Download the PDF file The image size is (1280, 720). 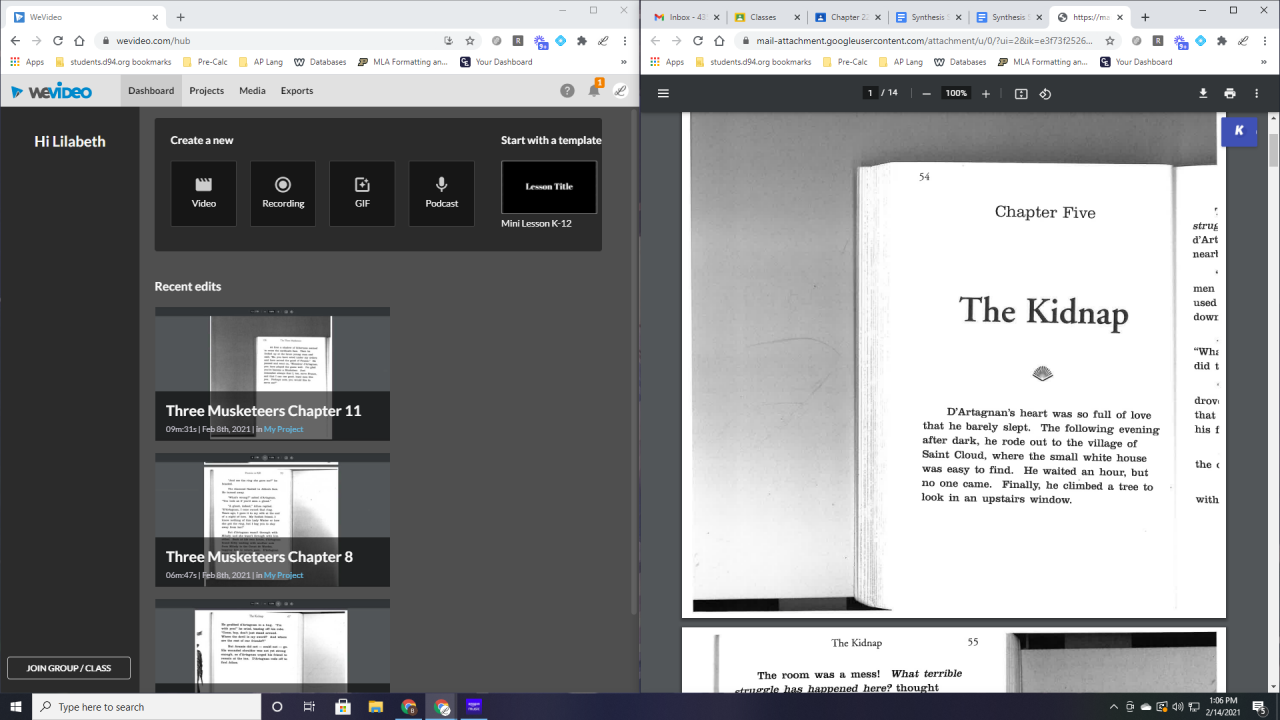[x=1203, y=93]
